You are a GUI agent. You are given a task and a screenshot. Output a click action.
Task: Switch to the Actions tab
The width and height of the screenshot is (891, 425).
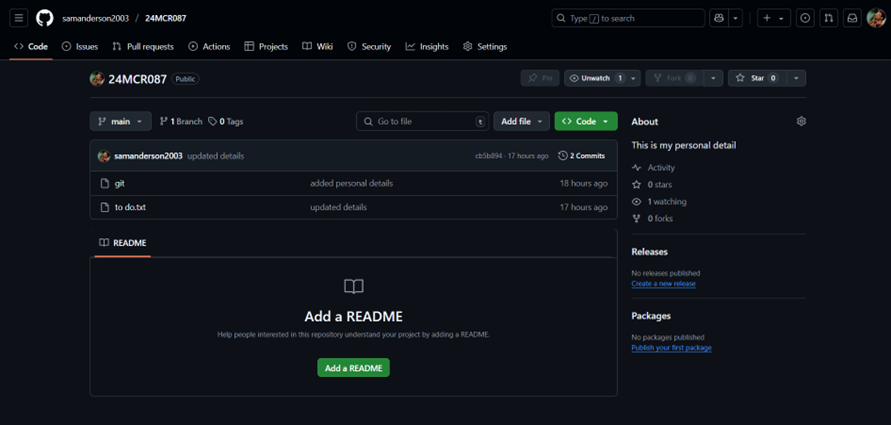tap(209, 47)
